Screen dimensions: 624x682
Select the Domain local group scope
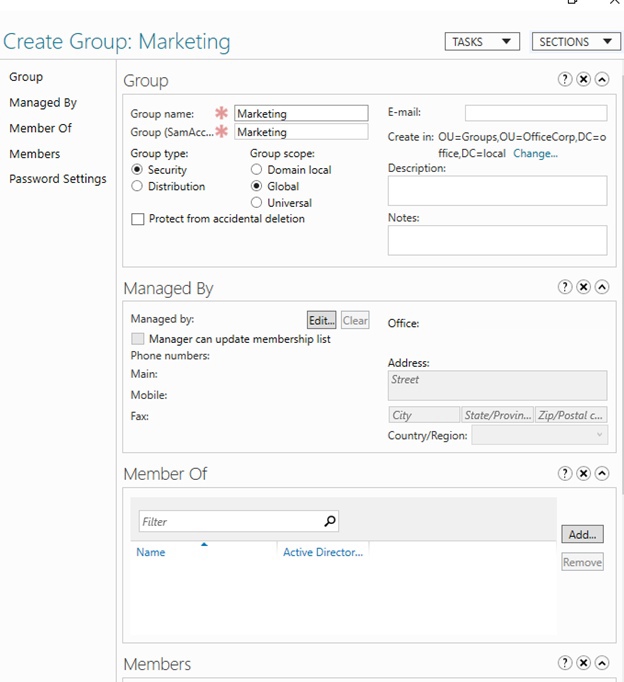point(257,170)
